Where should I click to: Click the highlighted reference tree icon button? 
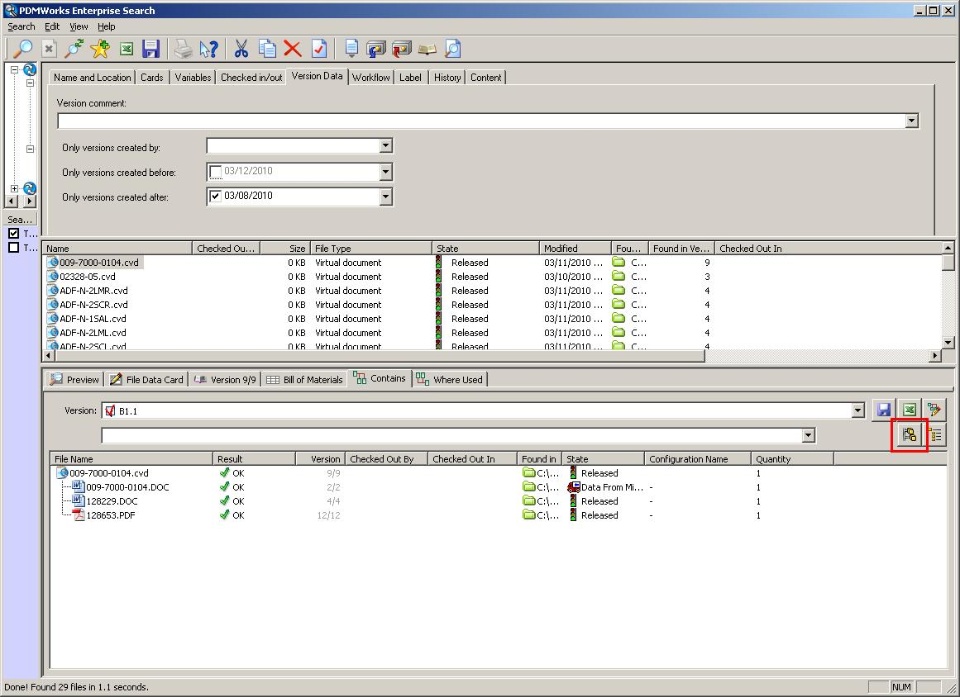point(909,435)
